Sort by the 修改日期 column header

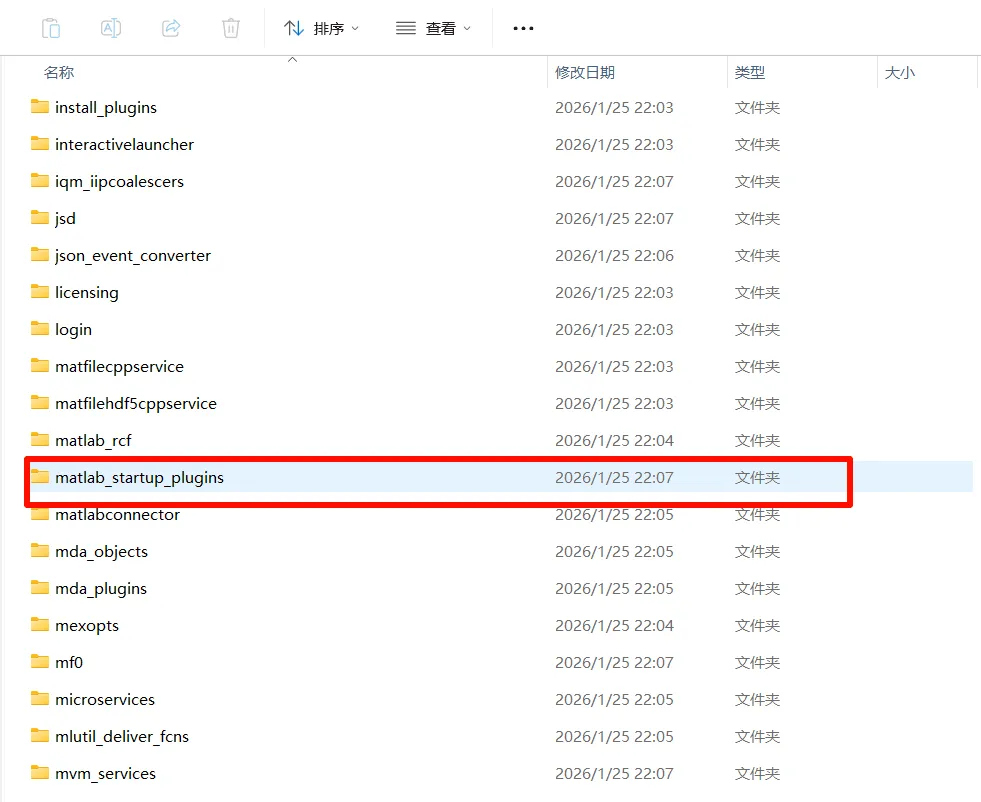[585, 73]
